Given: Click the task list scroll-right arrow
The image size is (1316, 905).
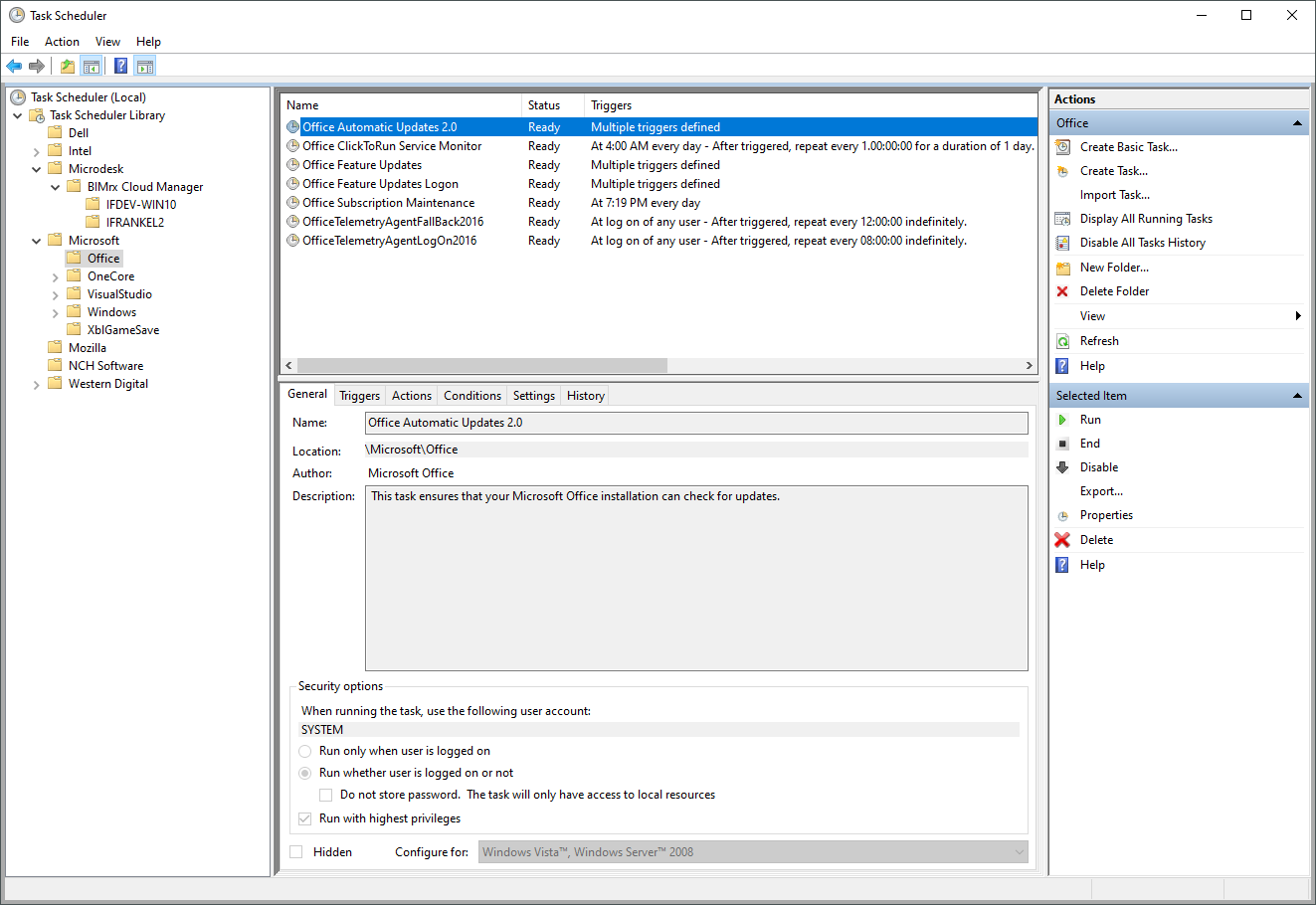Looking at the screenshot, I should pos(1029,366).
